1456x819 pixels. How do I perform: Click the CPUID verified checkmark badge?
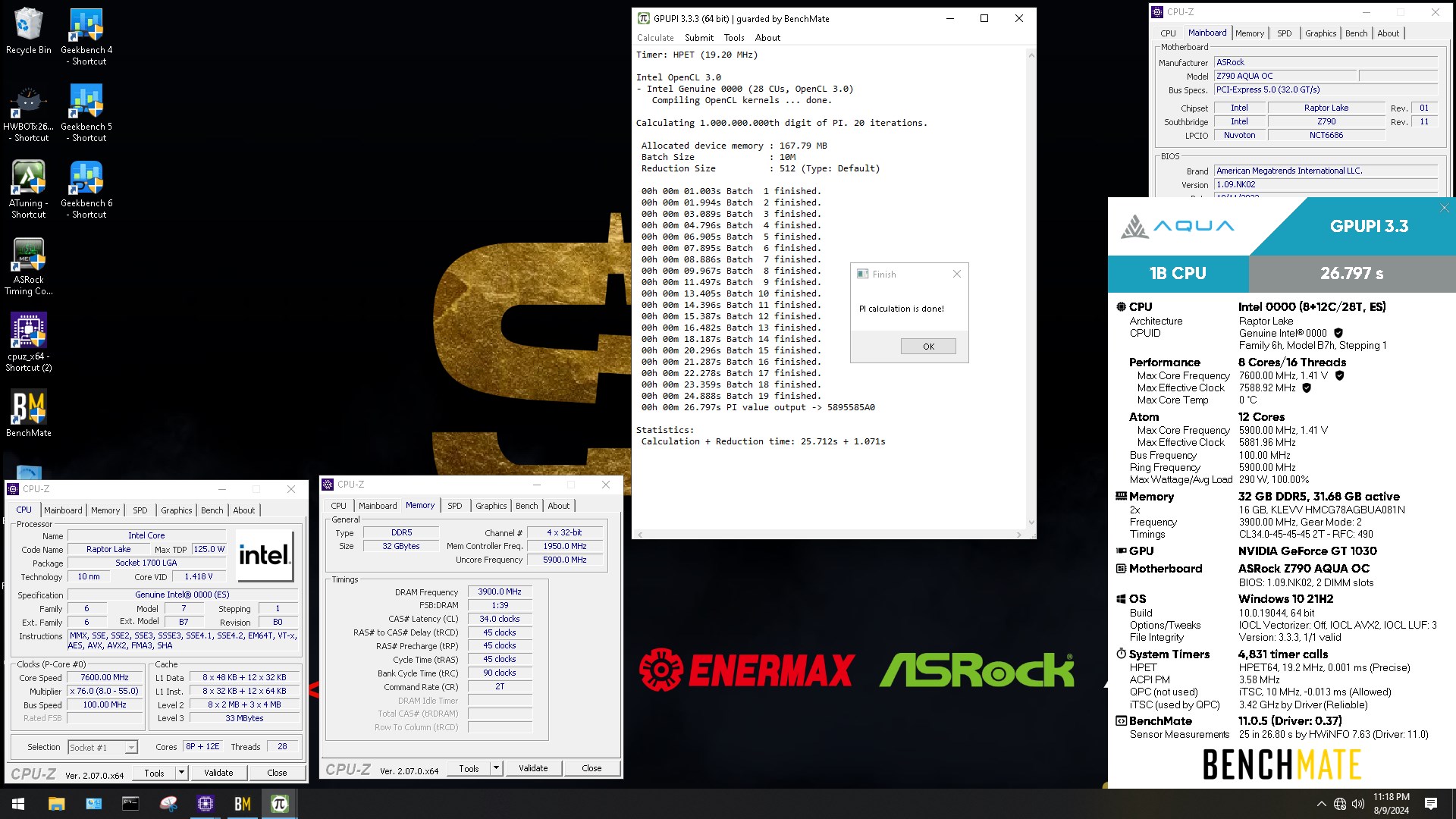1338,334
